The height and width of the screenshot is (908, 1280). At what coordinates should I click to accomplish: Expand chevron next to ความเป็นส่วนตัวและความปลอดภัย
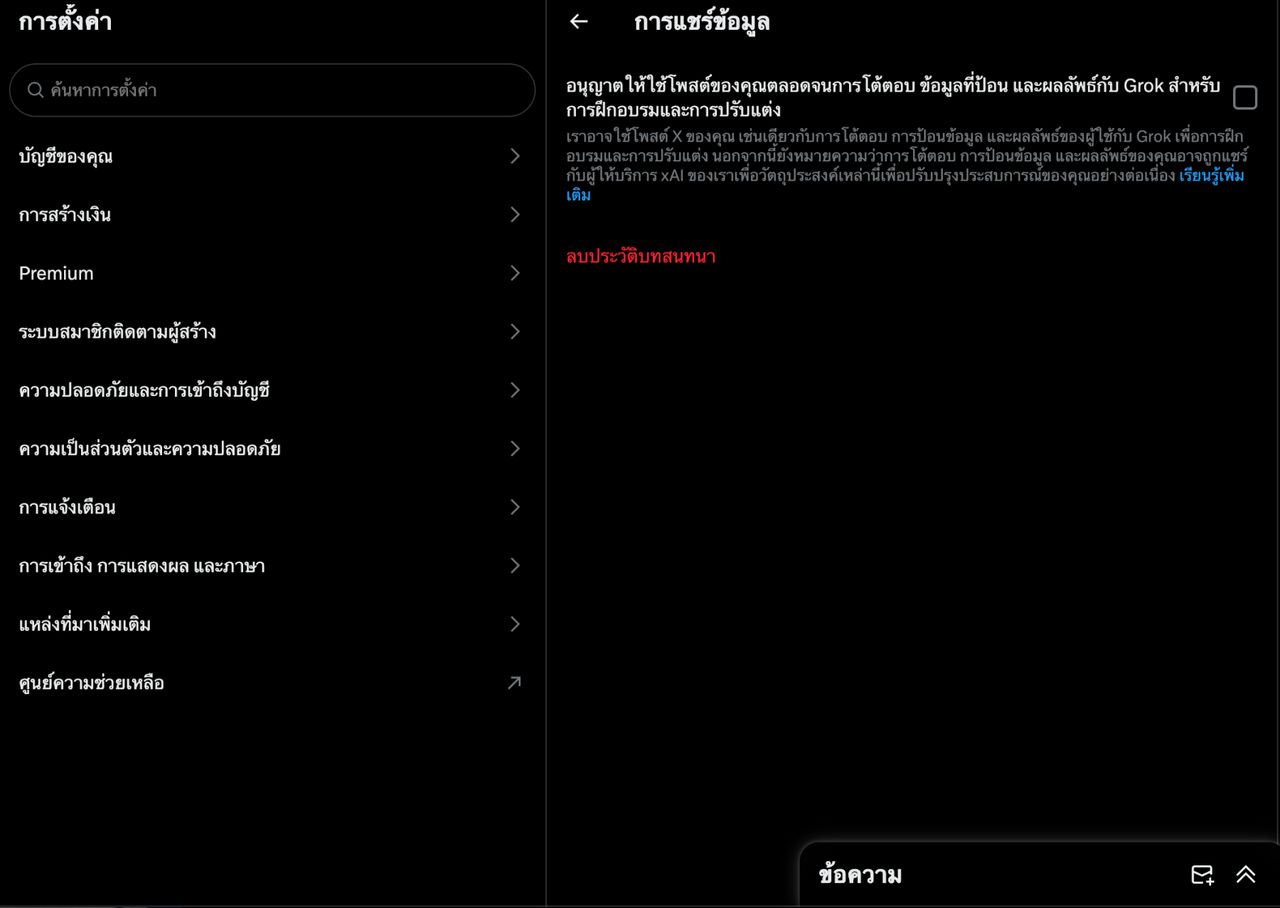(x=515, y=448)
